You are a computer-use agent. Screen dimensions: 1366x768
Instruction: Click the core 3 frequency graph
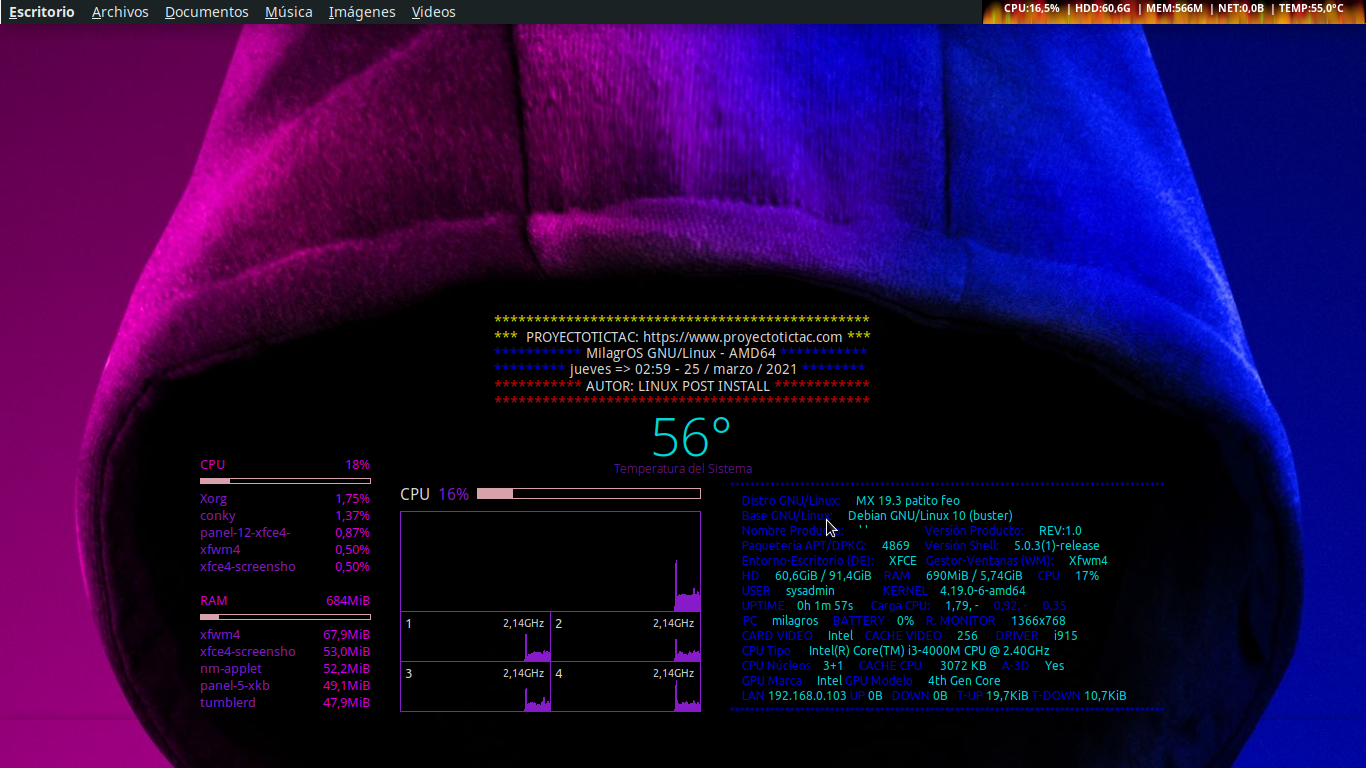475,686
